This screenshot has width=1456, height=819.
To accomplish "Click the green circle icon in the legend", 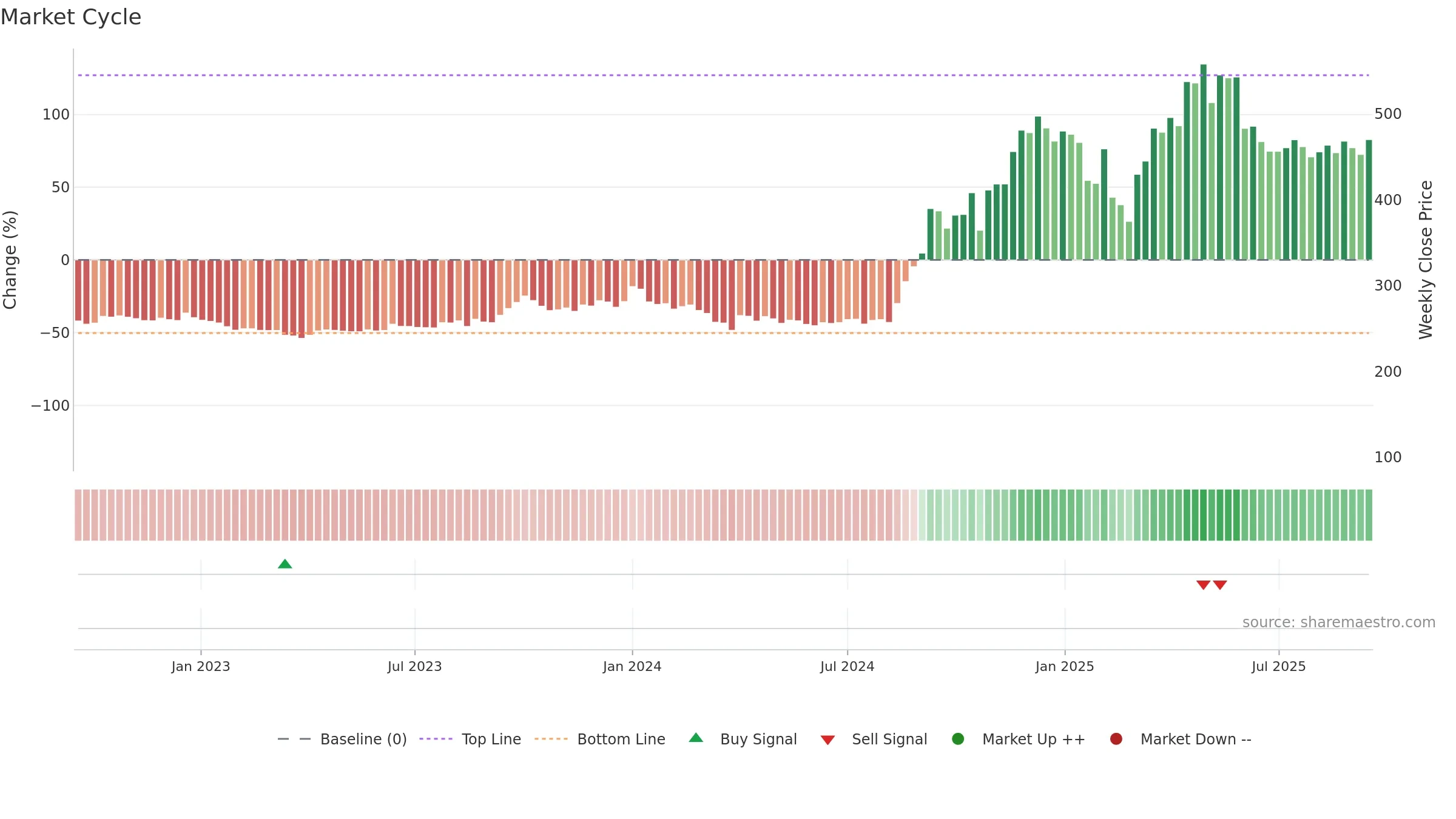I will tap(959, 739).
